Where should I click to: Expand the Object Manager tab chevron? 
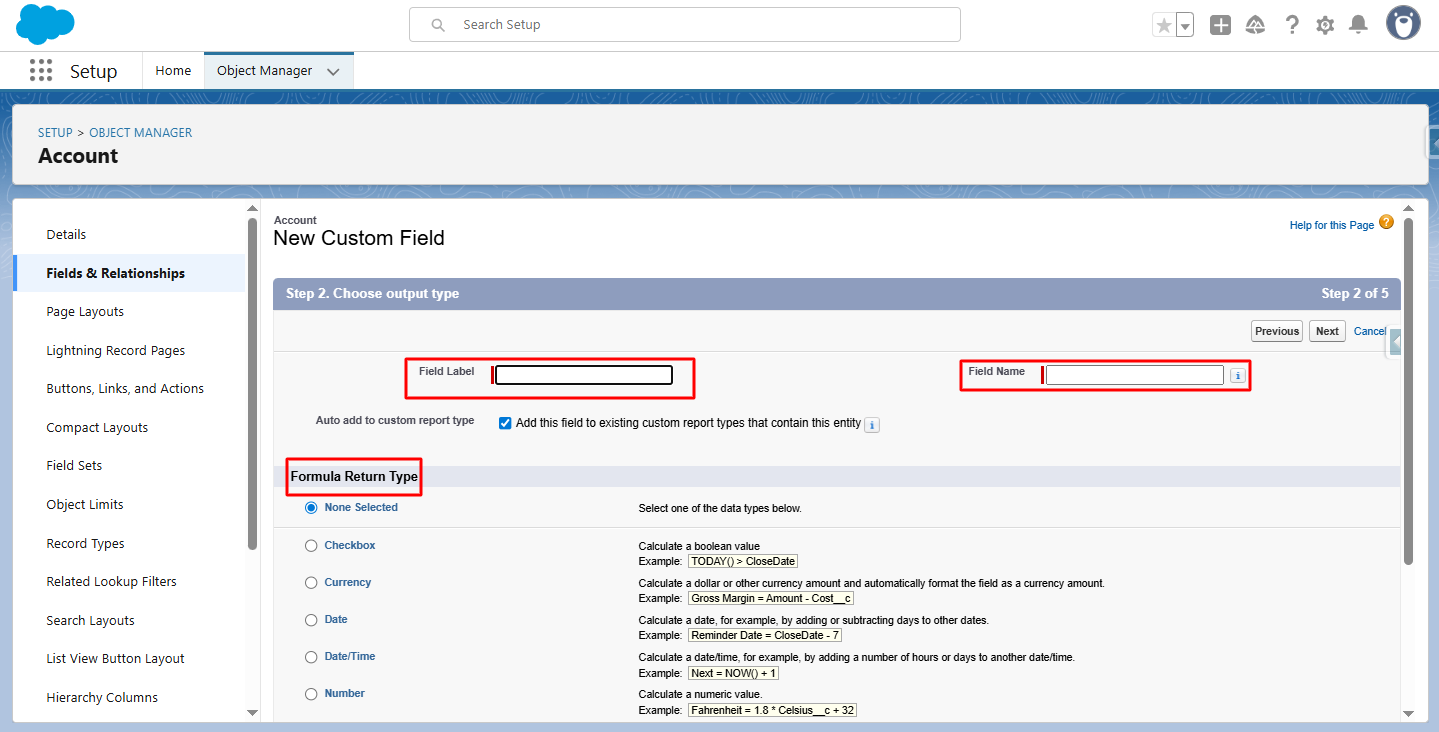point(333,72)
